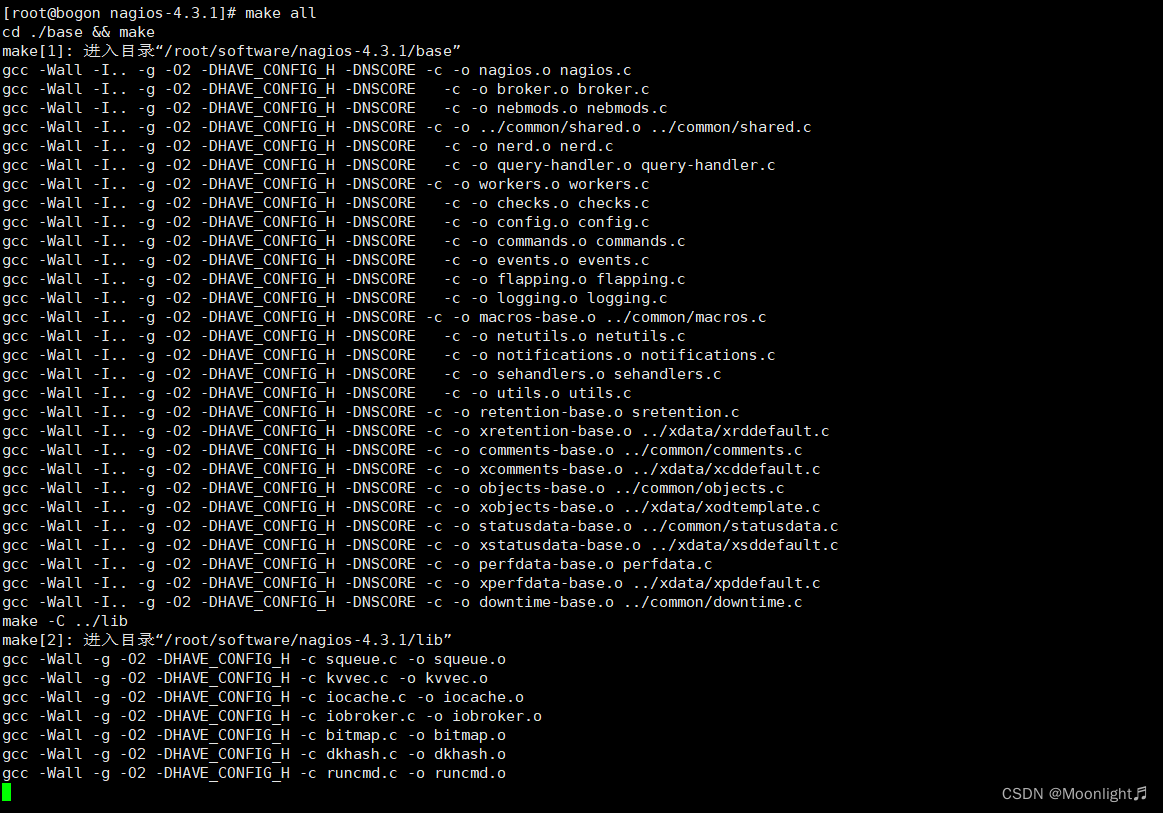This screenshot has width=1163, height=813.
Task: Select the line compiling broker.o
Action: [x=326, y=89]
